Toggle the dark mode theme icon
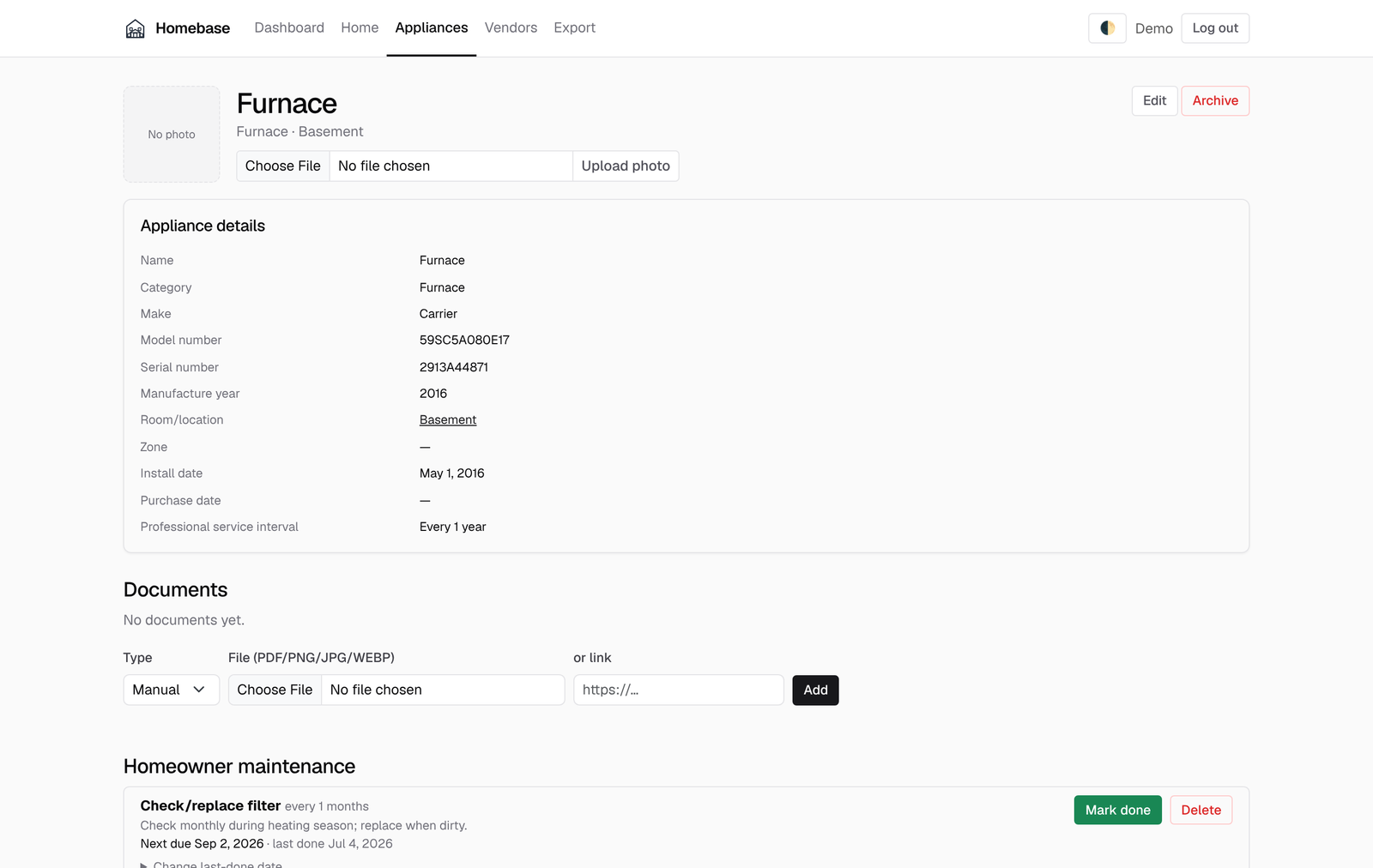 pyautogui.click(x=1107, y=28)
